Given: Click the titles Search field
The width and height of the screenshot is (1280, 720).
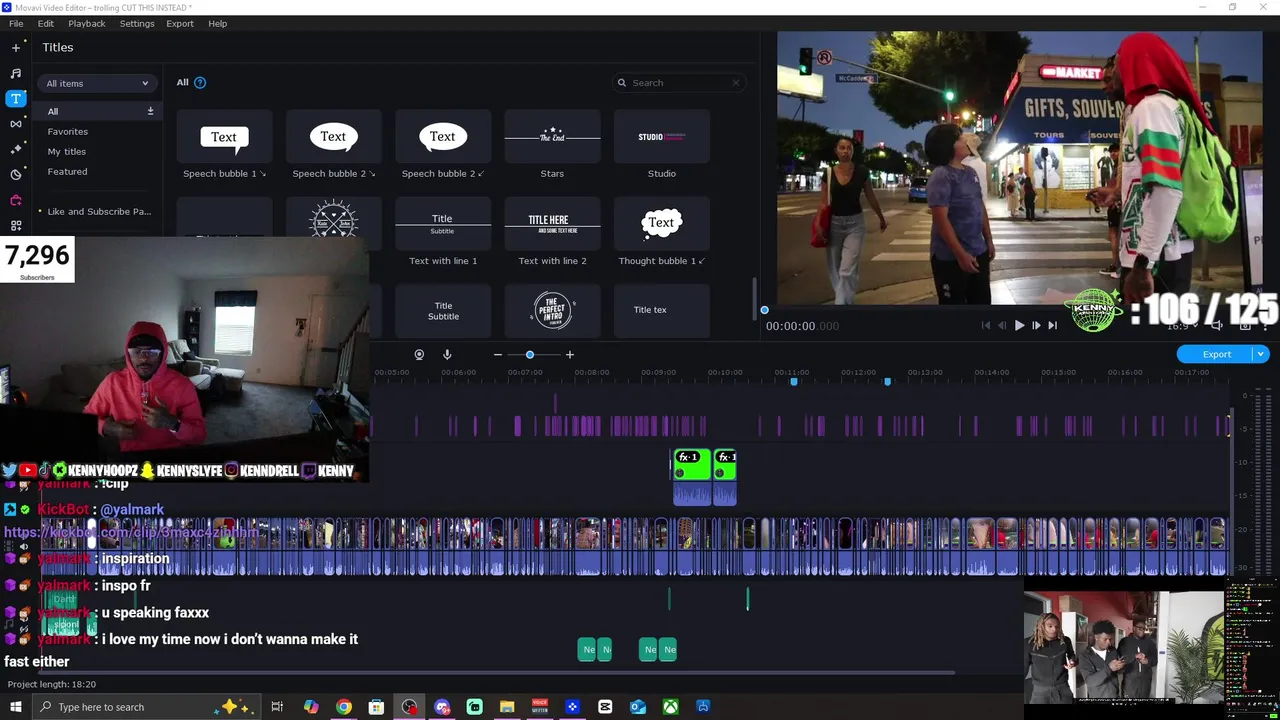Looking at the screenshot, I should pos(679,83).
